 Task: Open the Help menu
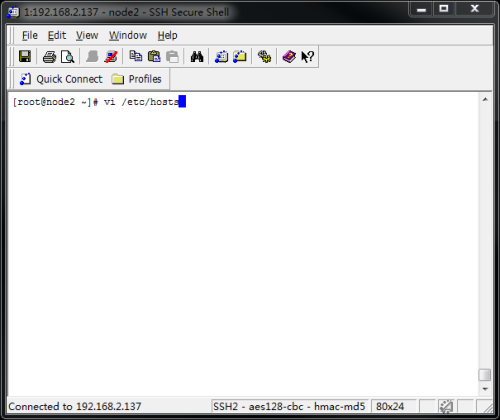click(167, 35)
